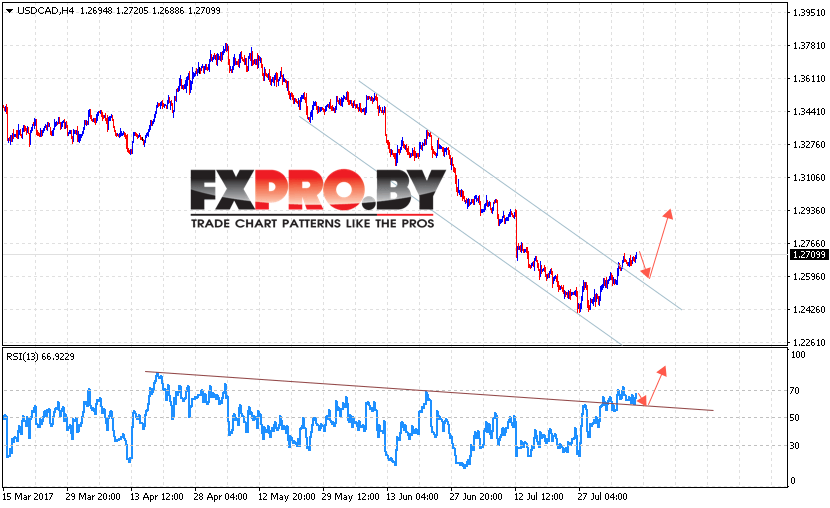Click RSI scale level 30
The height and width of the screenshot is (508, 830).
tap(795, 446)
